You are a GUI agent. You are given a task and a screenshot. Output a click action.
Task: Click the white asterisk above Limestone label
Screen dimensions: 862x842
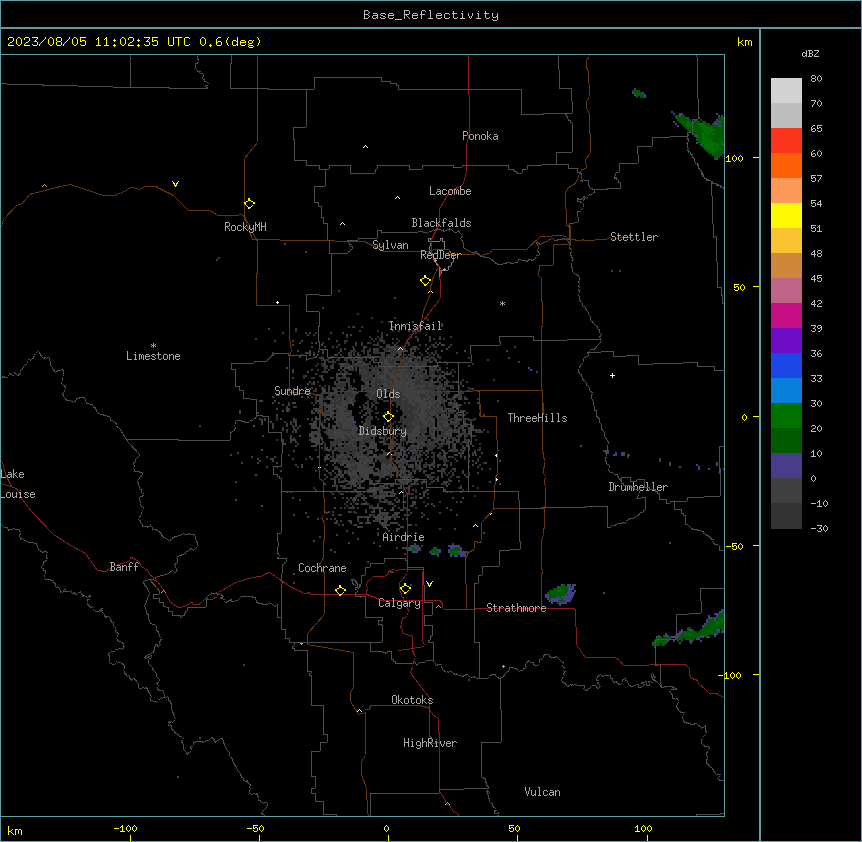click(x=153, y=346)
